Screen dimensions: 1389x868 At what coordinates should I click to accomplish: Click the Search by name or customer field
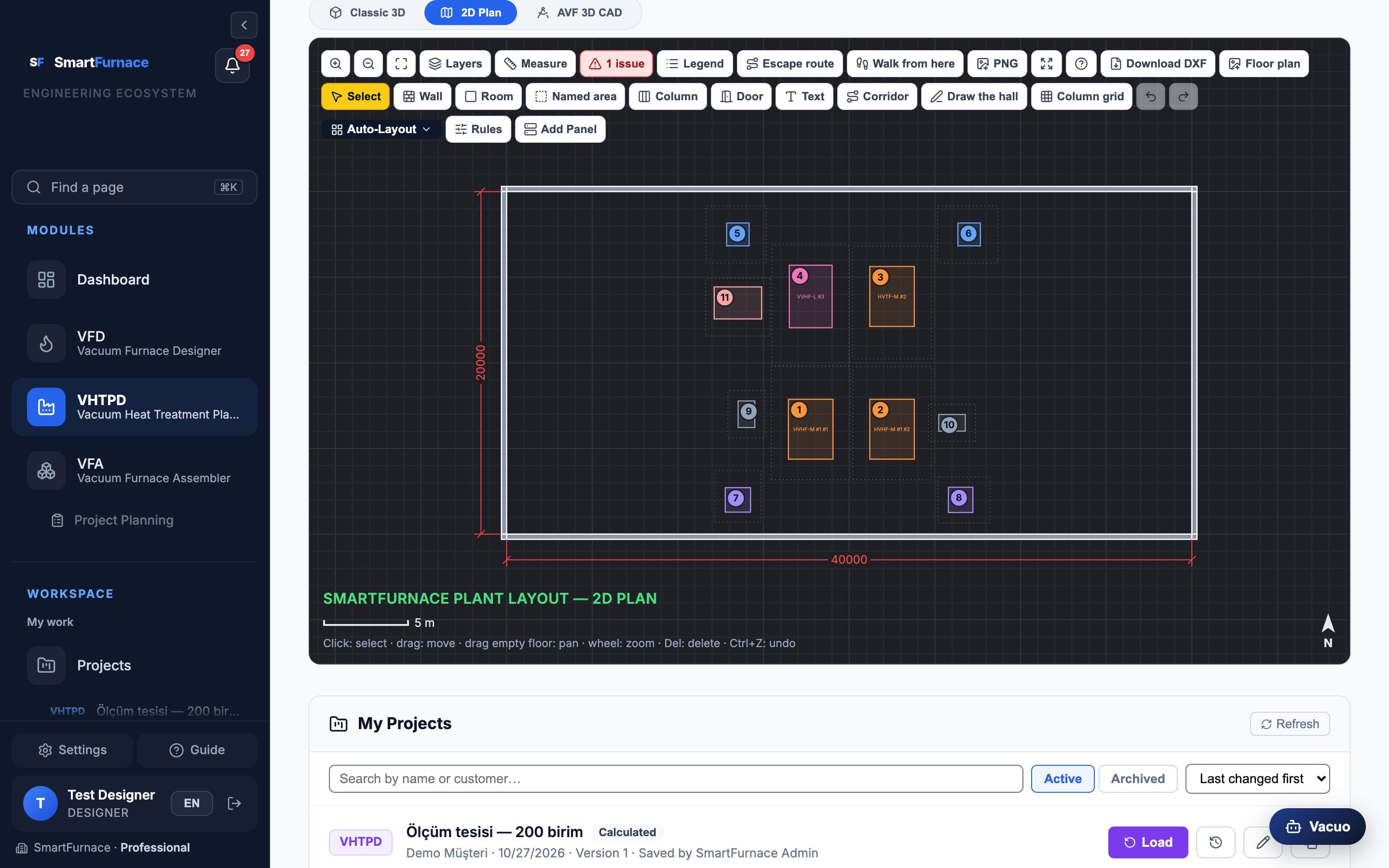tap(676, 778)
